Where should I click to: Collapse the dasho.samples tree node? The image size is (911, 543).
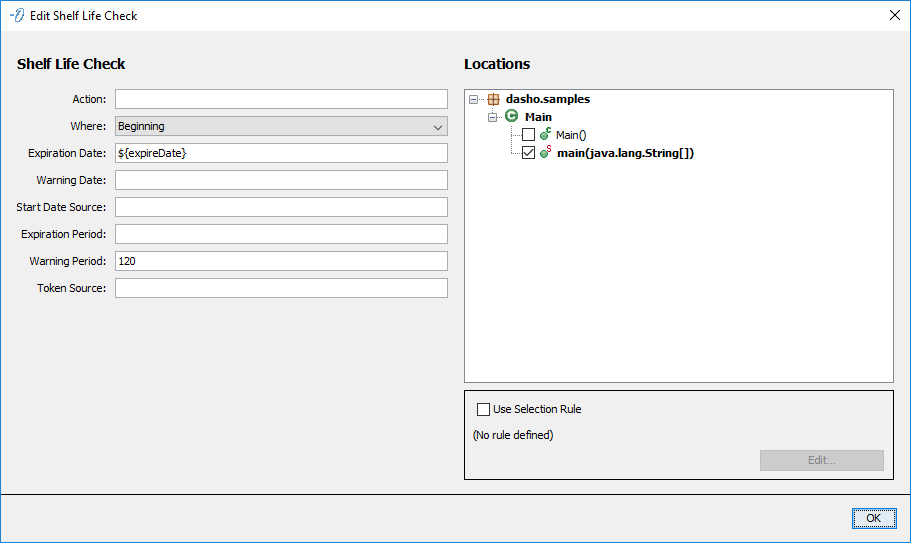[x=475, y=99]
